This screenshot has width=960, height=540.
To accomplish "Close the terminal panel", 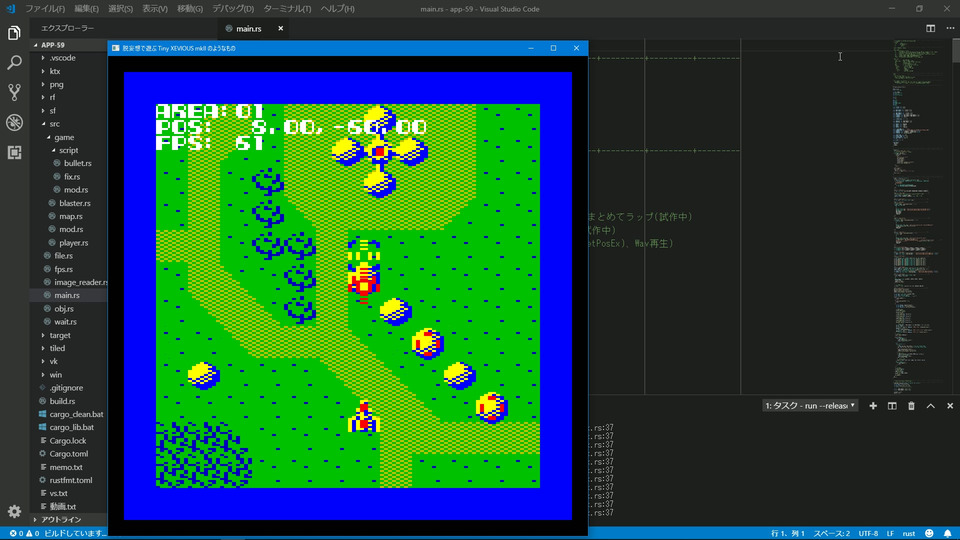I will 950,406.
